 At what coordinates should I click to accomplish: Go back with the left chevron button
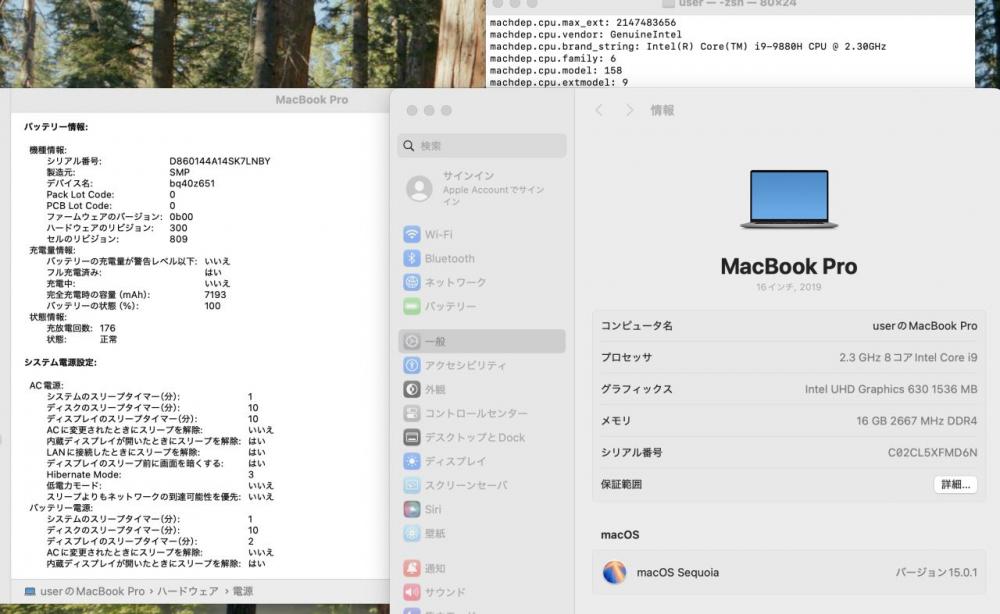pyautogui.click(x=599, y=110)
